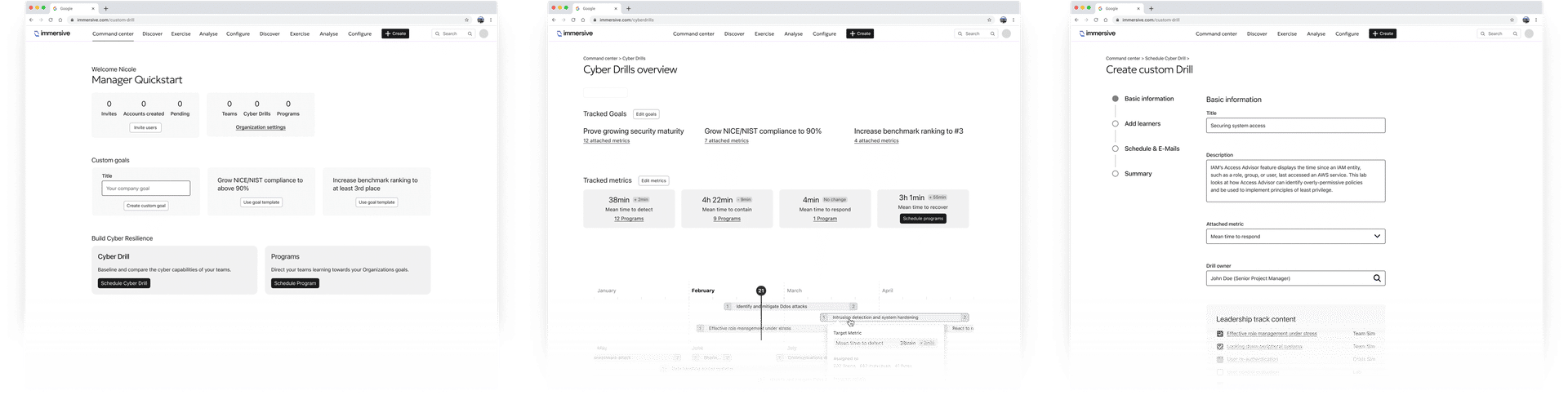Select the Schedule & E-Mails step

(x=1145, y=149)
